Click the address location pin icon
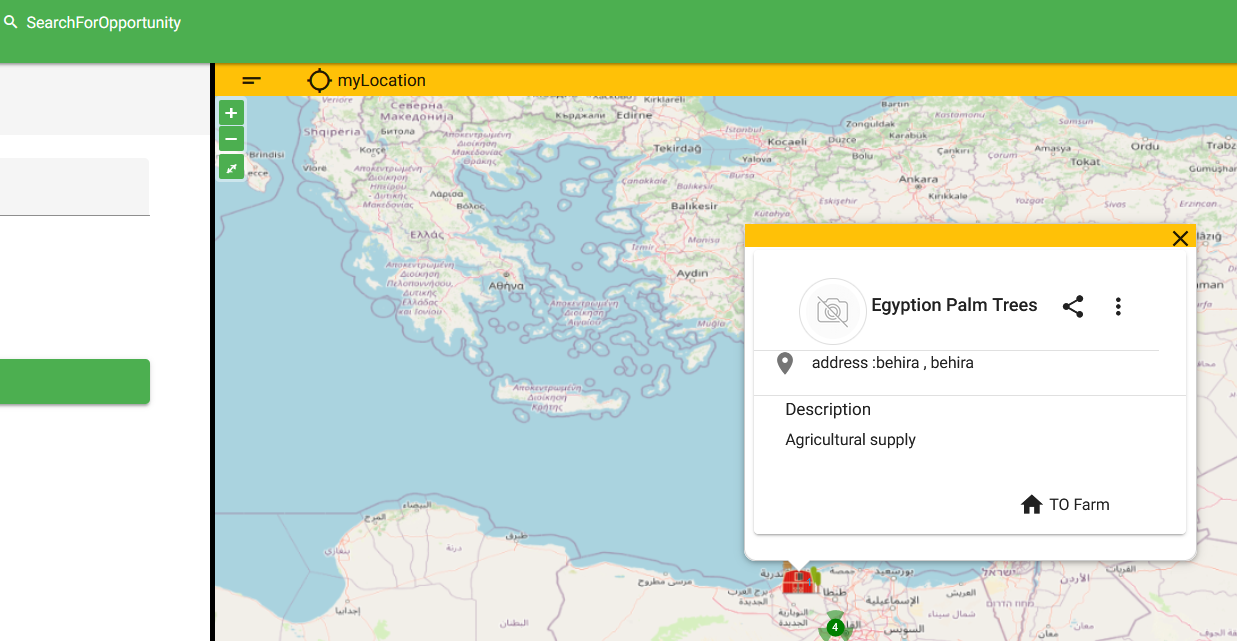 tap(785, 364)
